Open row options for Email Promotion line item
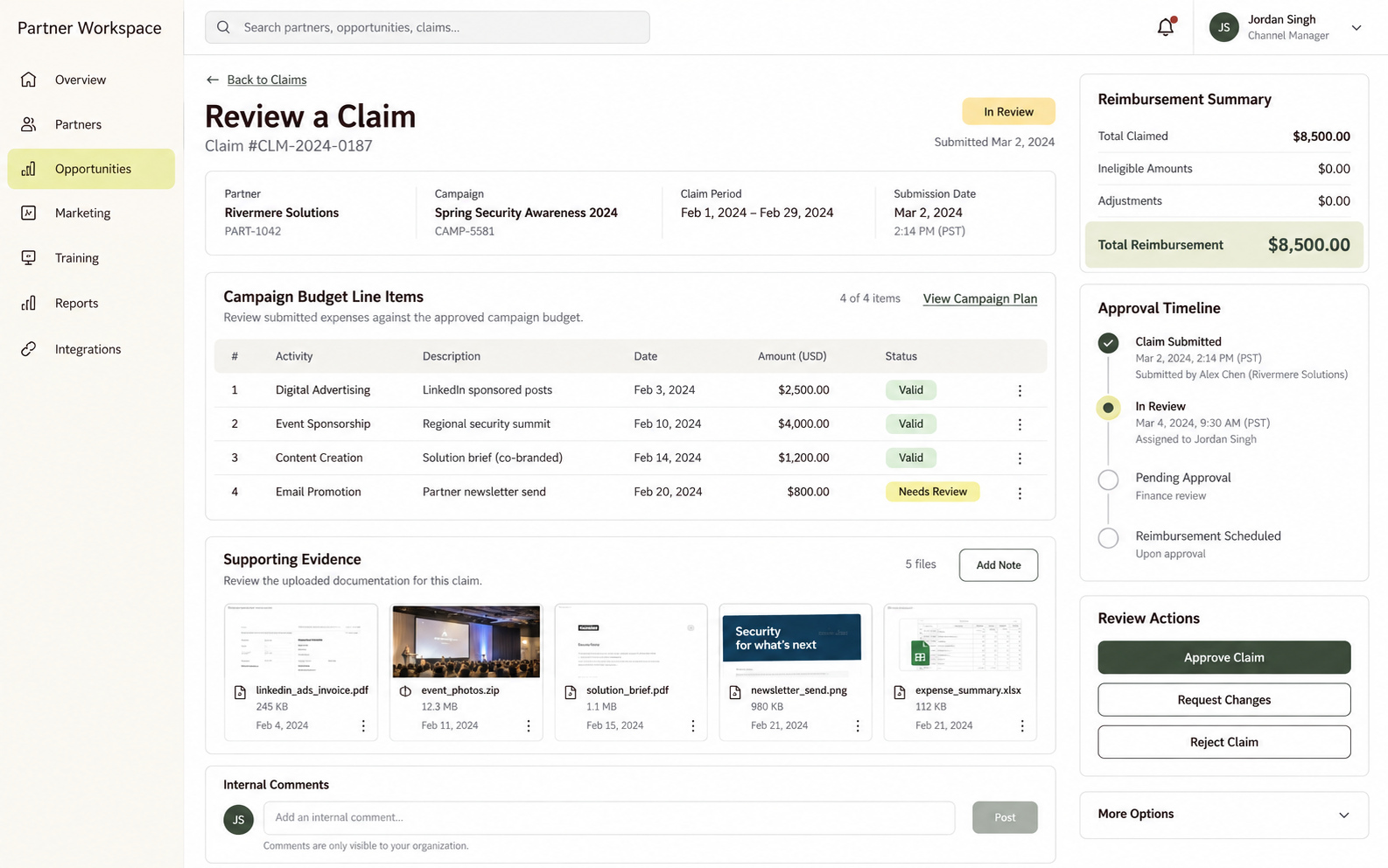The image size is (1388, 868). click(x=1020, y=493)
